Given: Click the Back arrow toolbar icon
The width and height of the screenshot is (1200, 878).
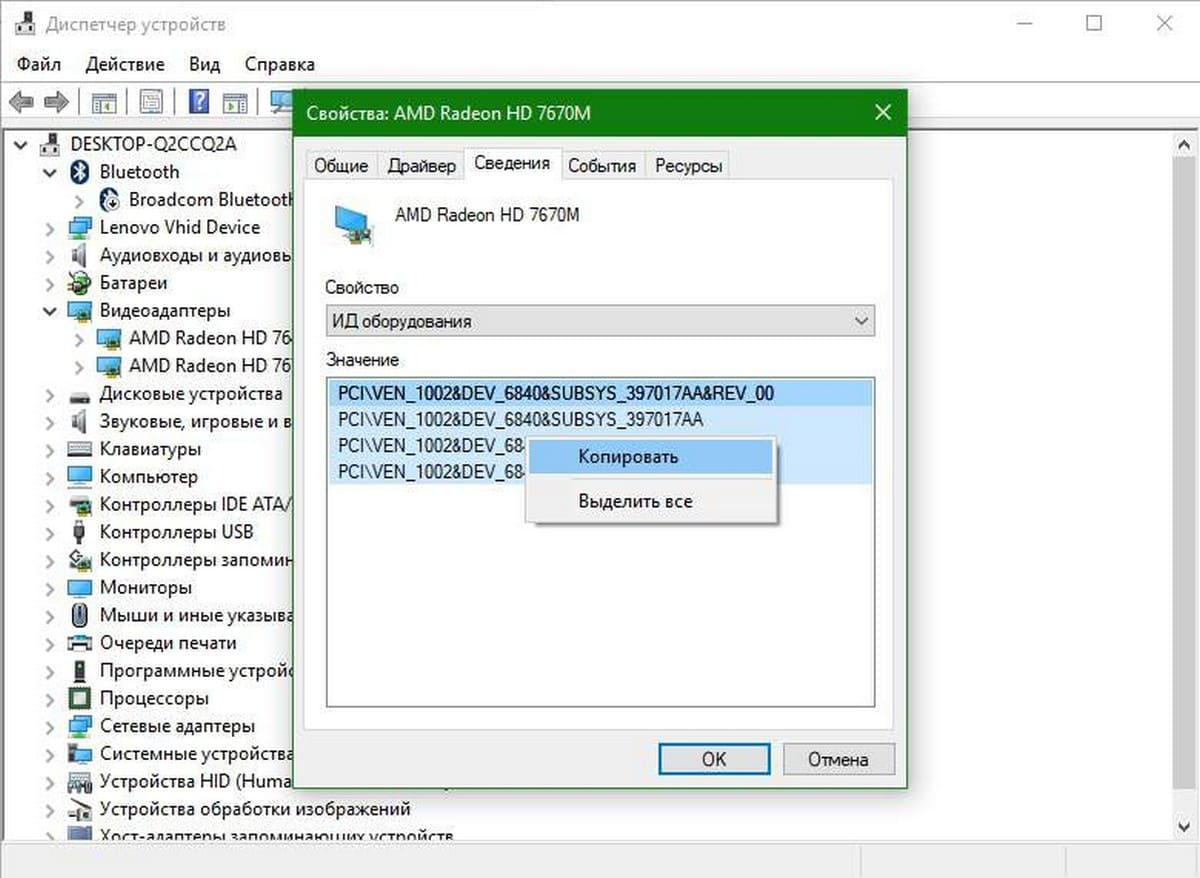Looking at the screenshot, I should click(x=21, y=102).
